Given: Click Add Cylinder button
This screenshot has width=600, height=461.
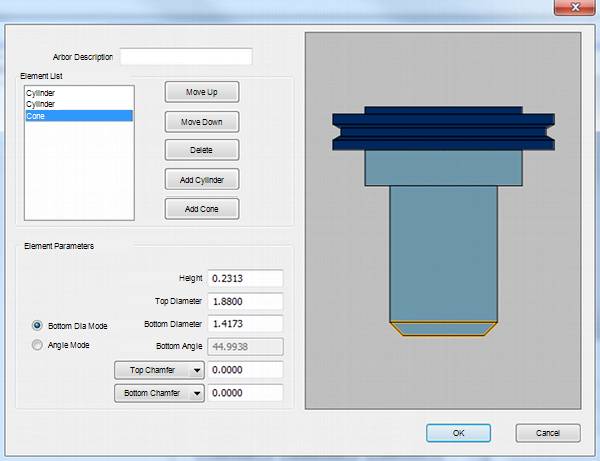Looking at the screenshot, I should coord(203,180).
